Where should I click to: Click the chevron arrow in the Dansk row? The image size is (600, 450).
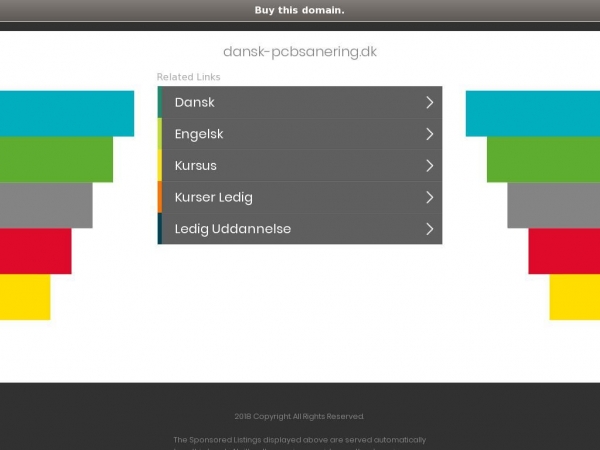tap(430, 102)
